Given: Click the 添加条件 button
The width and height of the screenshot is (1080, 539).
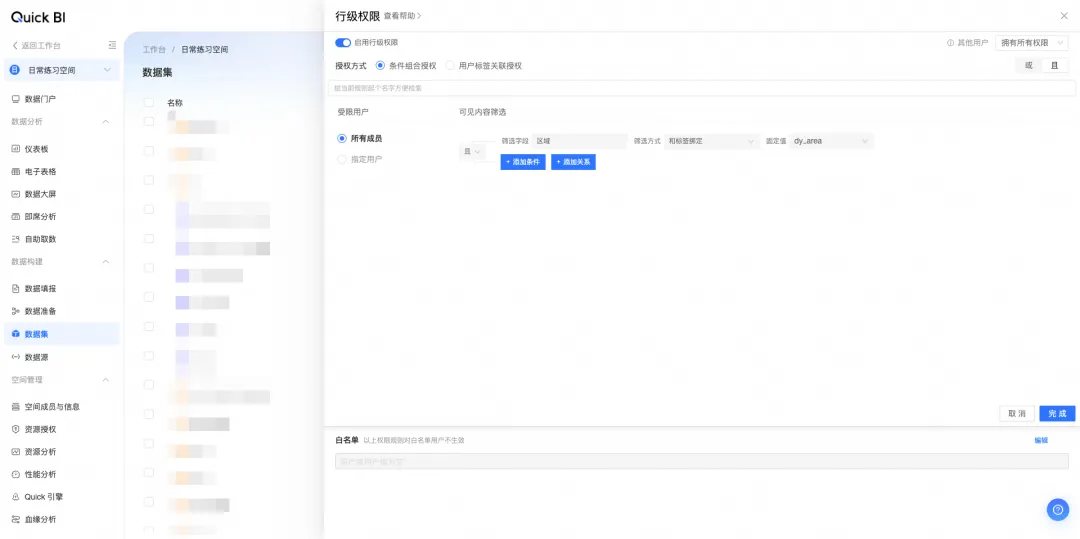Looking at the screenshot, I should point(523,162).
